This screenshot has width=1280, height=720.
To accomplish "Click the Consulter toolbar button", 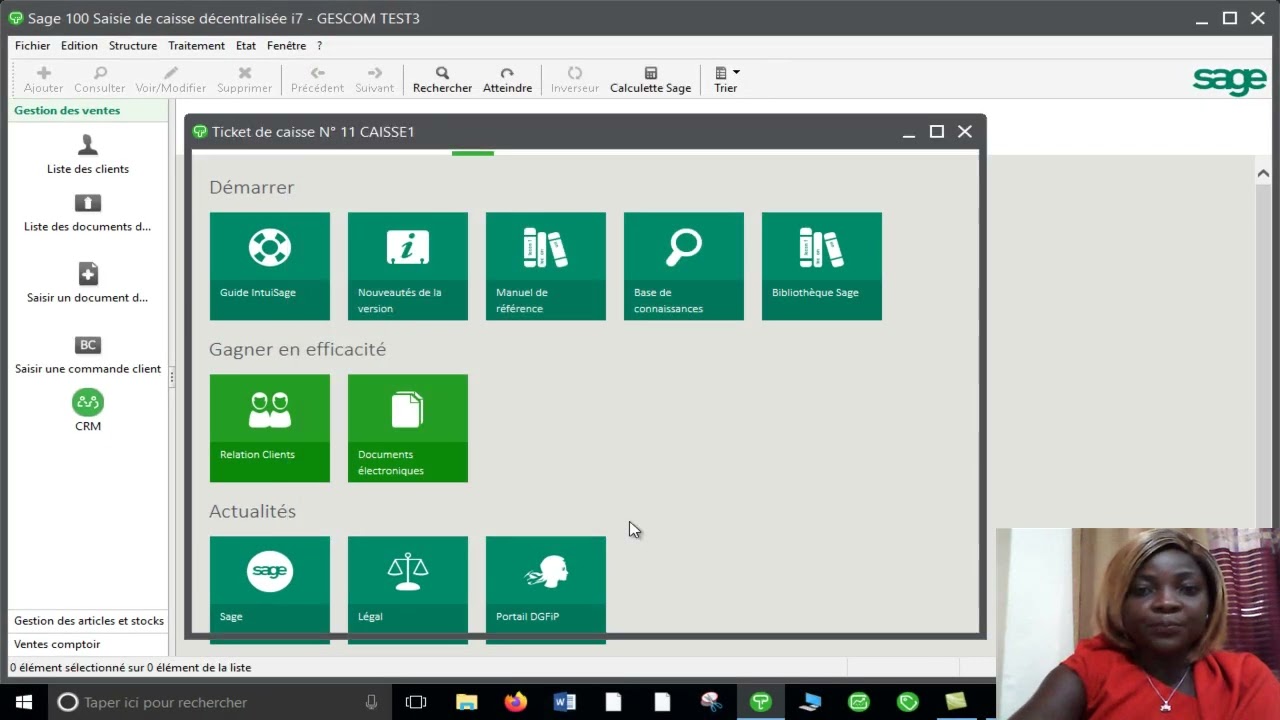I will click(x=100, y=80).
